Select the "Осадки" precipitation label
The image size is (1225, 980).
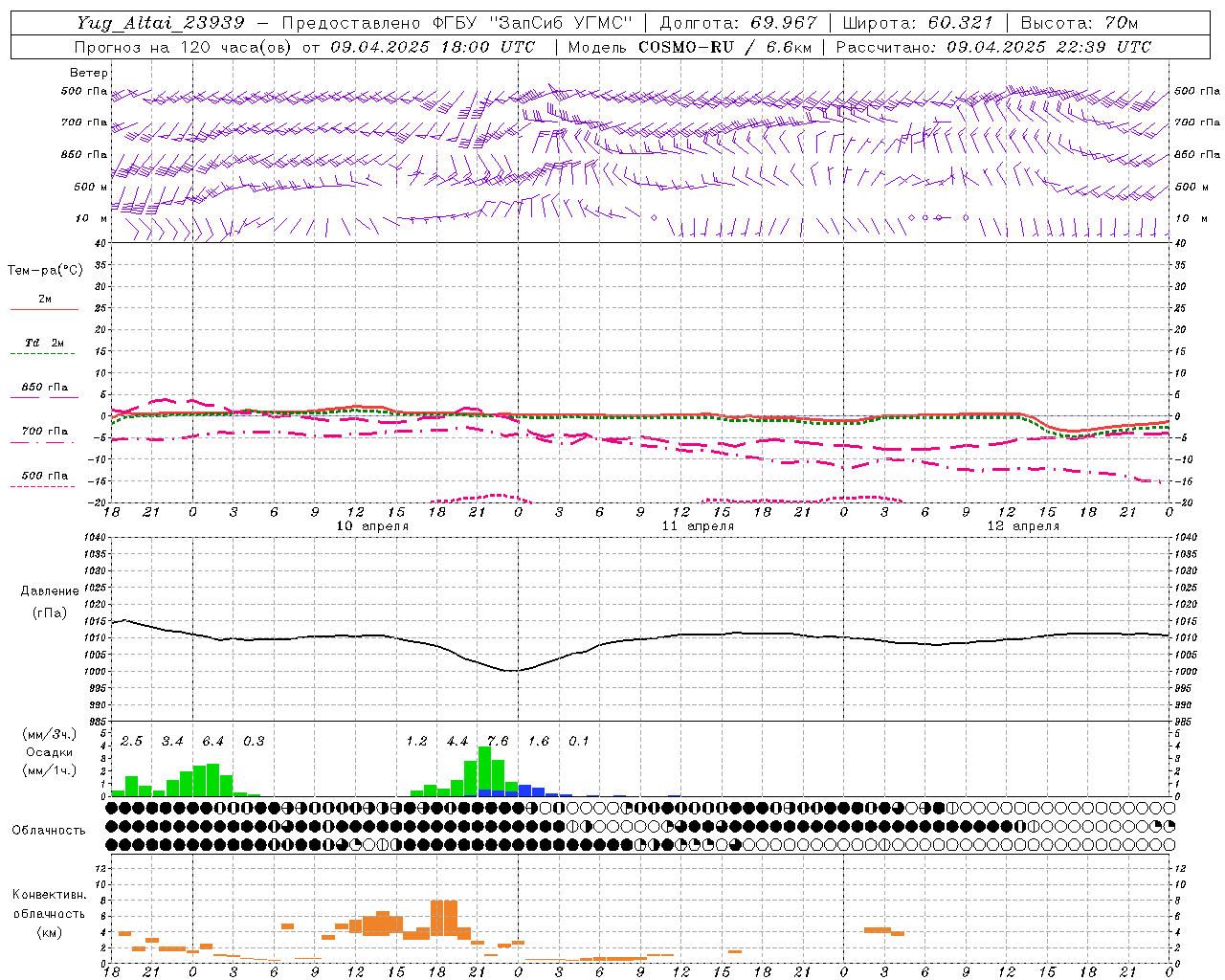49,752
